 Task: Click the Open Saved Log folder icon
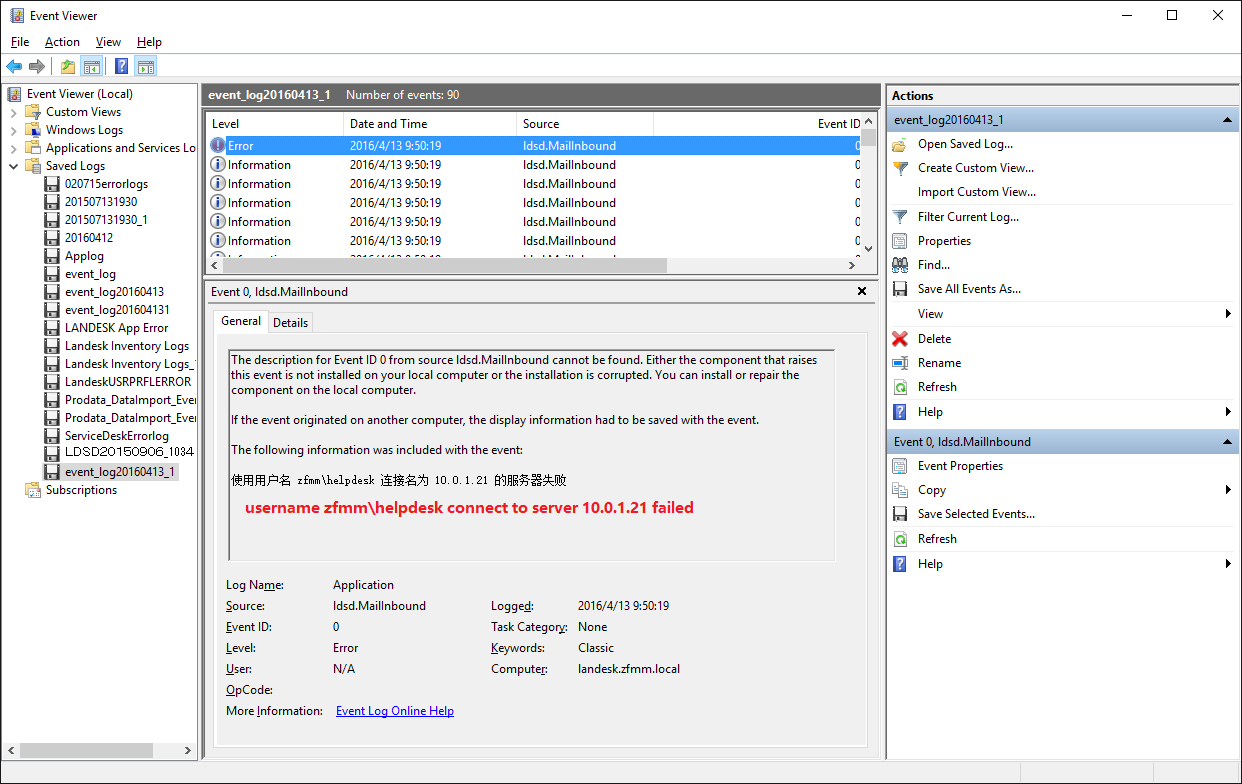click(899, 144)
